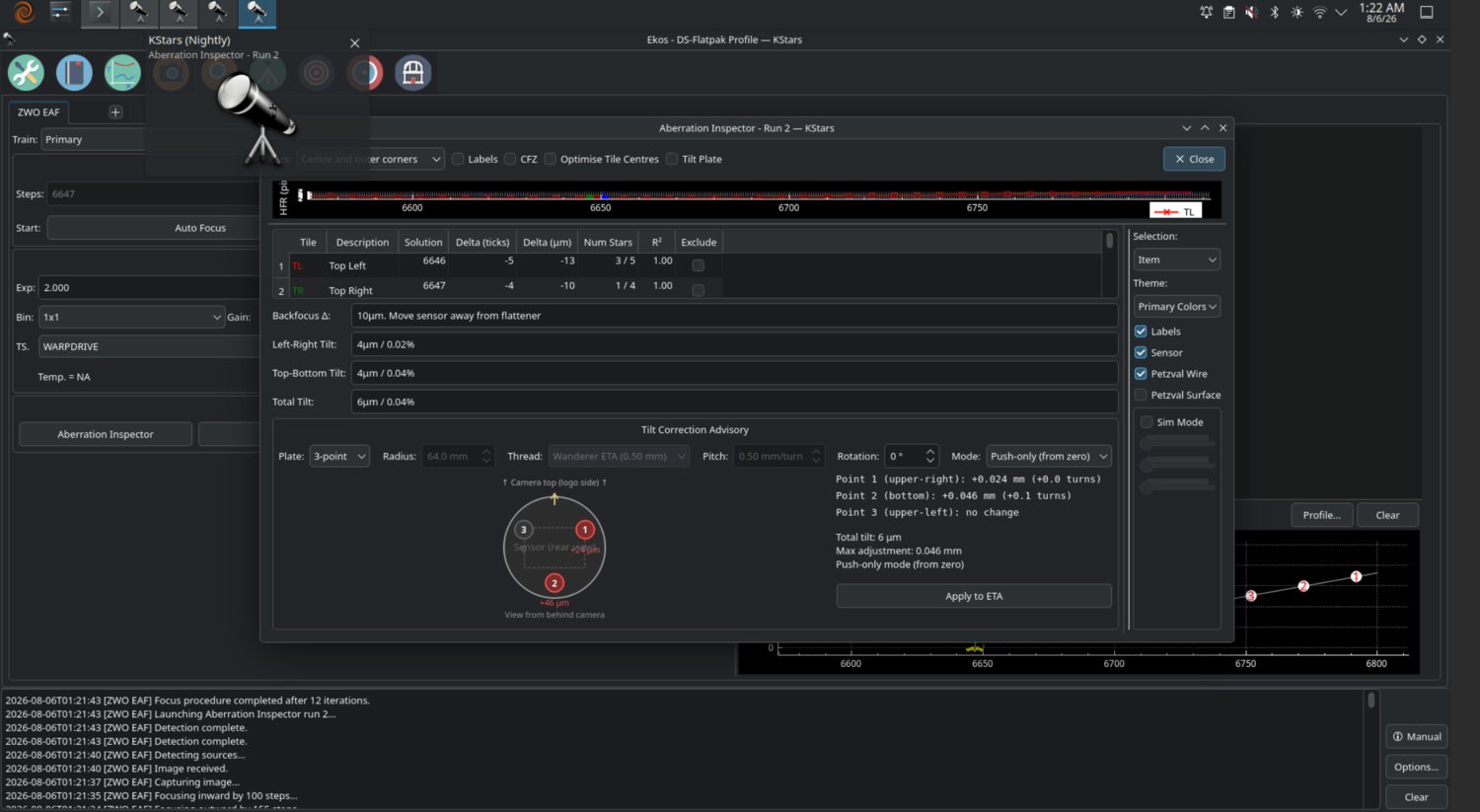Tick Exclude for the Top Left tile

tap(699, 265)
